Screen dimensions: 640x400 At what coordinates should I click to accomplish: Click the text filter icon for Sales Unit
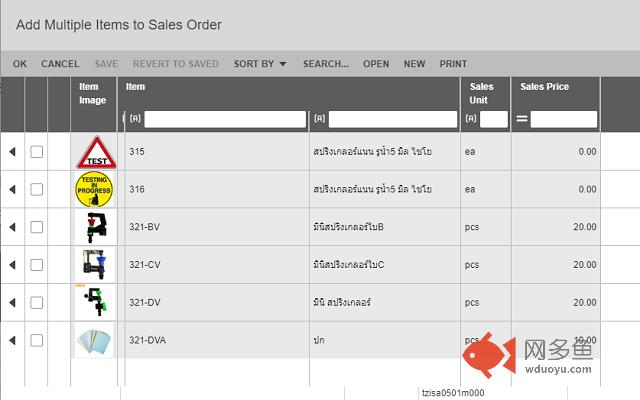[471, 119]
